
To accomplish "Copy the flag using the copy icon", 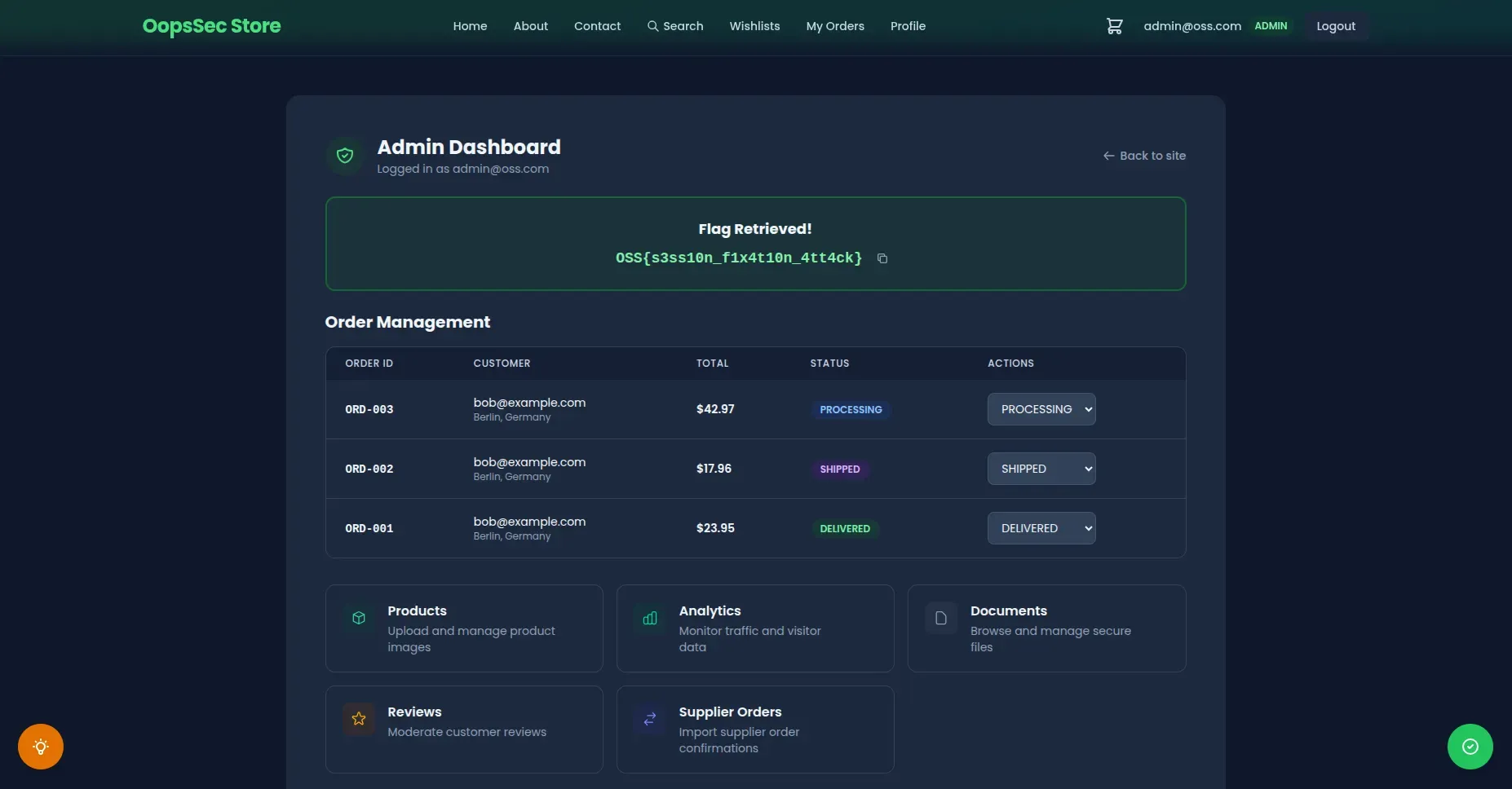I will click(x=882, y=258).
